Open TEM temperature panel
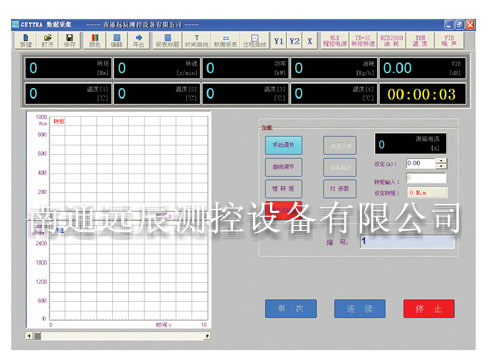This screenshot has width=500, height=362. point(420,40)
